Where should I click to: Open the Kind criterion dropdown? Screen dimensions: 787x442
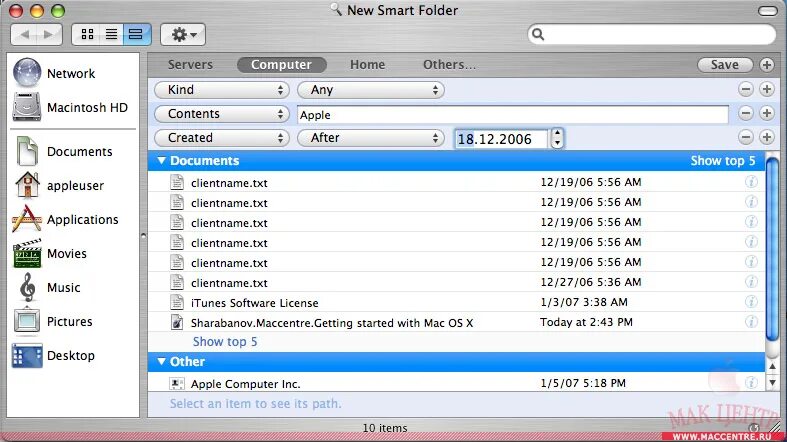coord(222,90)
